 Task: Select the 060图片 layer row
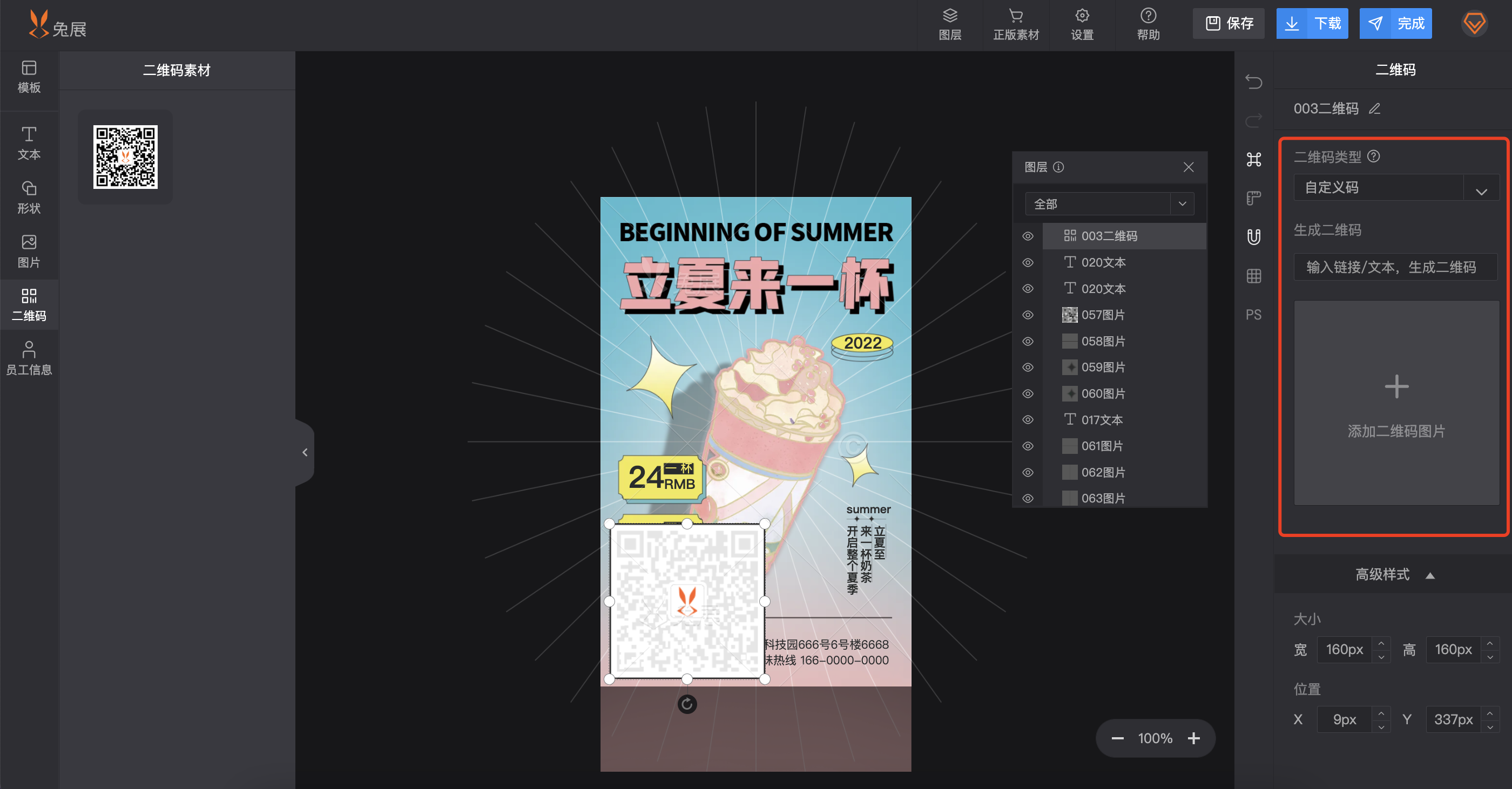pyautogui.click(x=1124, y=393)
